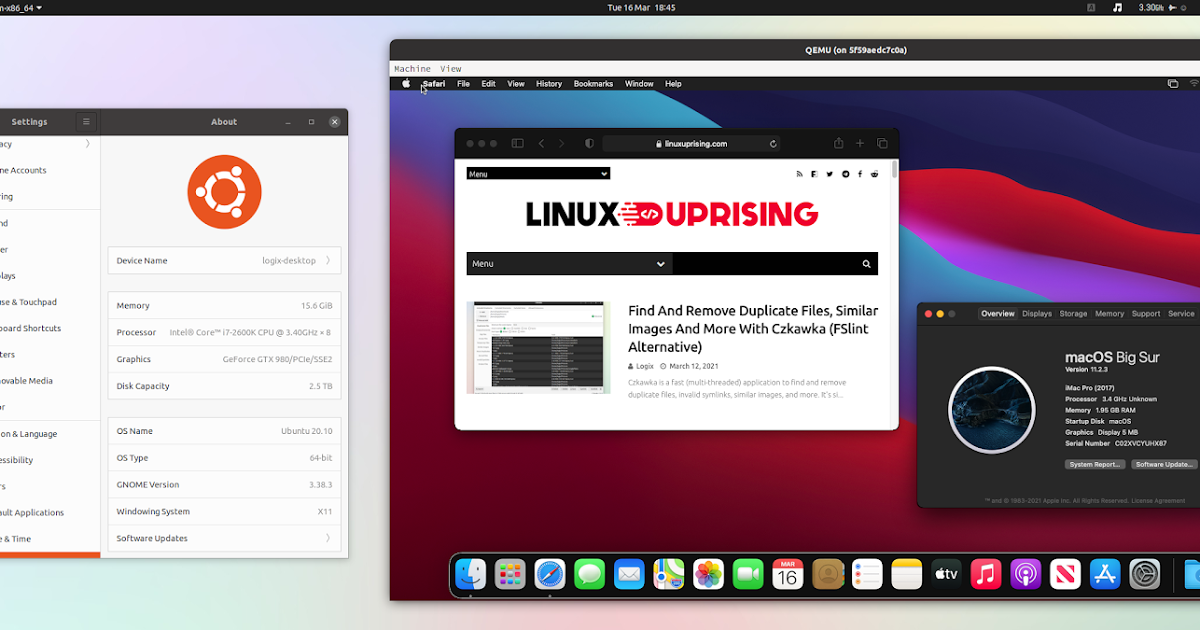1200x630 pixels.
Task: Expand the top Menu dropdown on the webpage
Action: (x=538, y=173)
